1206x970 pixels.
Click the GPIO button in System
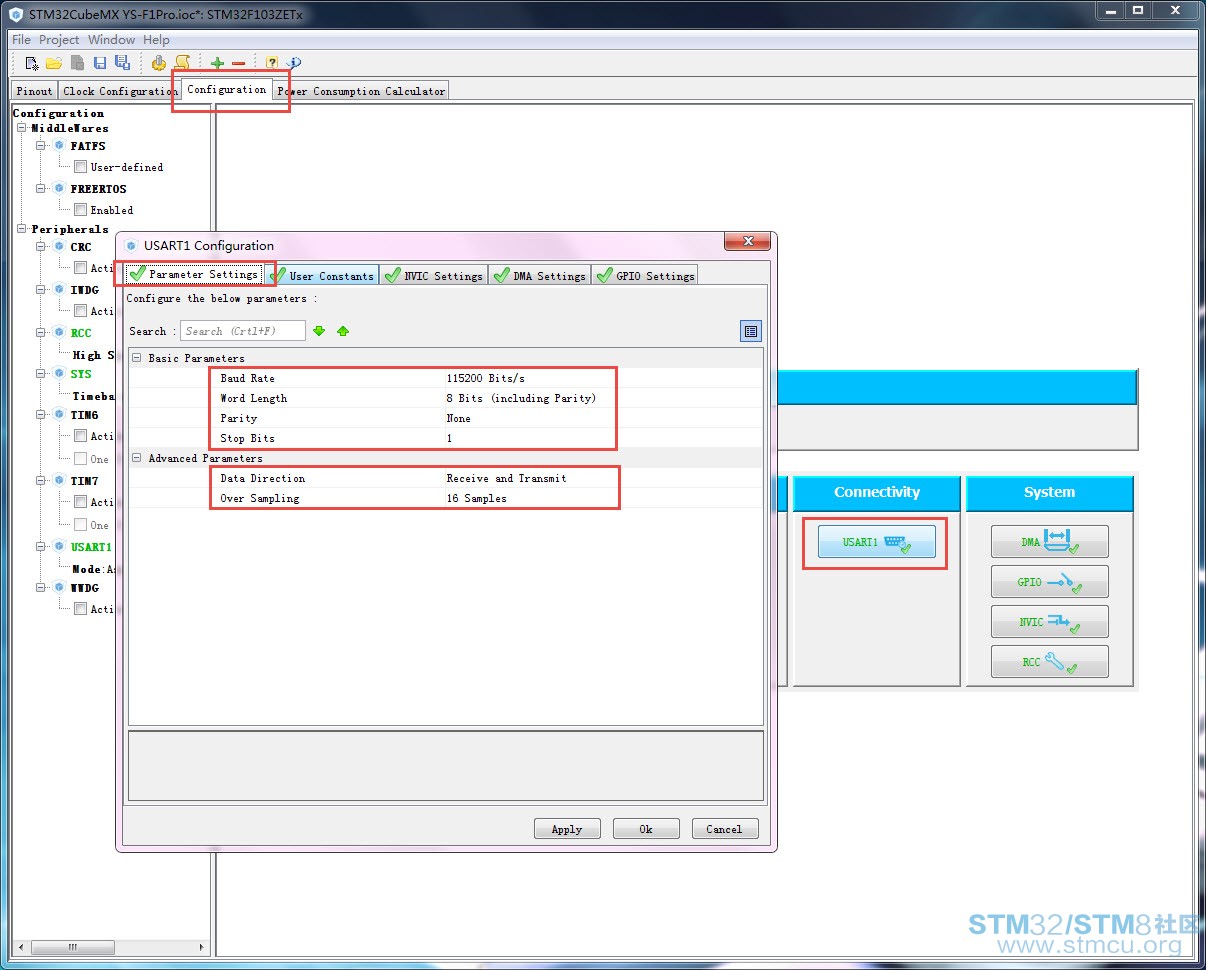[x=1050, y=582]
